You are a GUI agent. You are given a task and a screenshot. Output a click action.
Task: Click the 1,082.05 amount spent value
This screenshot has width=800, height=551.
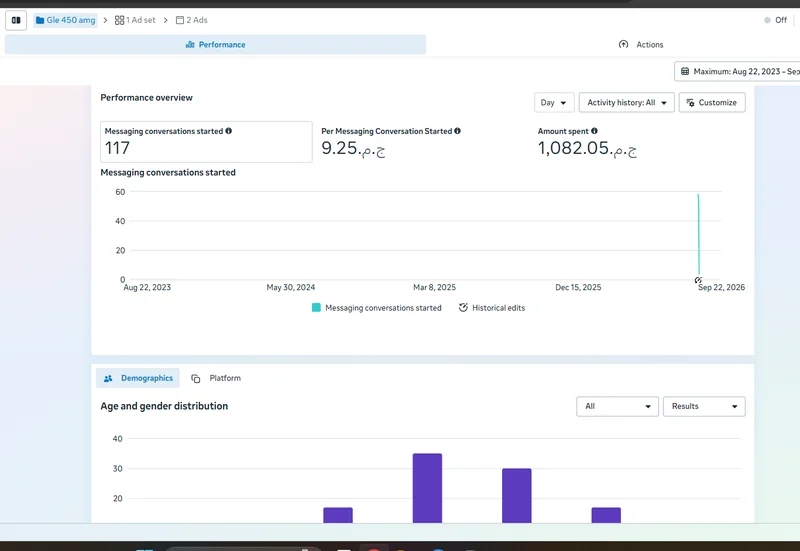click(587, 148)
